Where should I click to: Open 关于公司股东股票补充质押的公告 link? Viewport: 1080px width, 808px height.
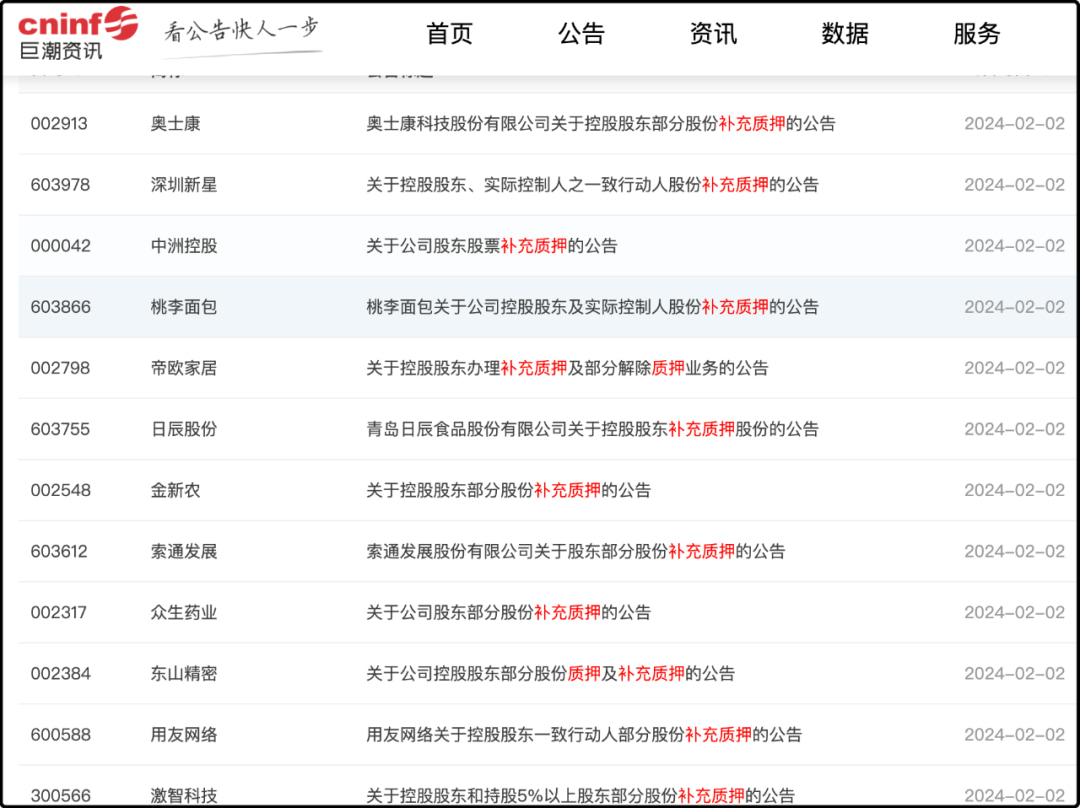[492, 246]
